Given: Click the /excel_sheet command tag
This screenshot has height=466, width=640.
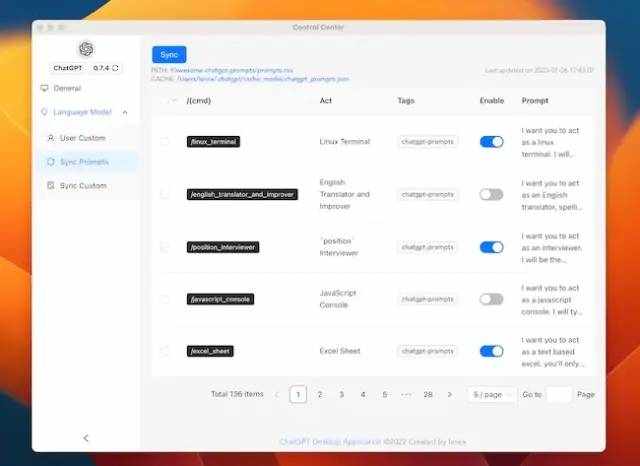Looking at the screenshot, I should point(210,351).
